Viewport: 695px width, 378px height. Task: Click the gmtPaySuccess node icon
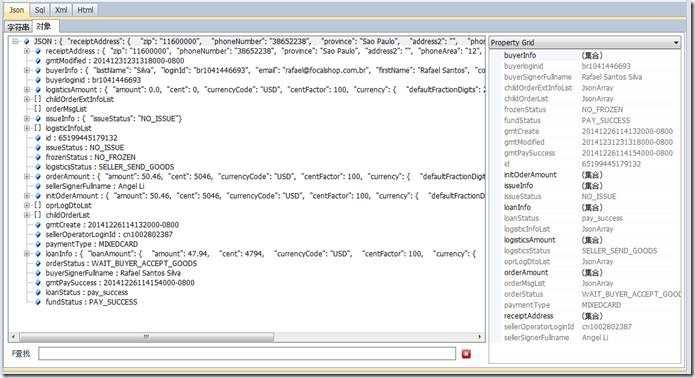click(x=38, y=283)
